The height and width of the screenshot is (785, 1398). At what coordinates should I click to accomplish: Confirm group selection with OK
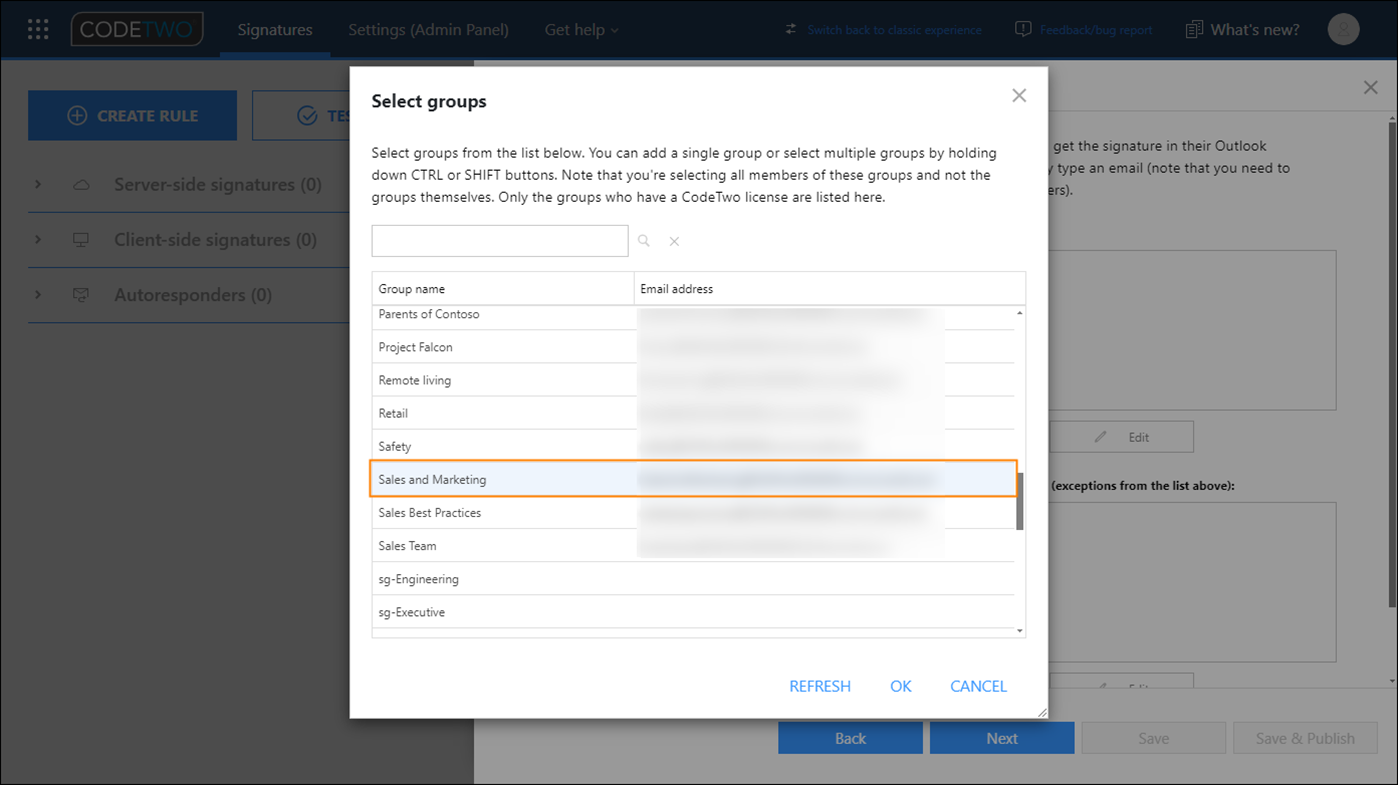point(900,686)
